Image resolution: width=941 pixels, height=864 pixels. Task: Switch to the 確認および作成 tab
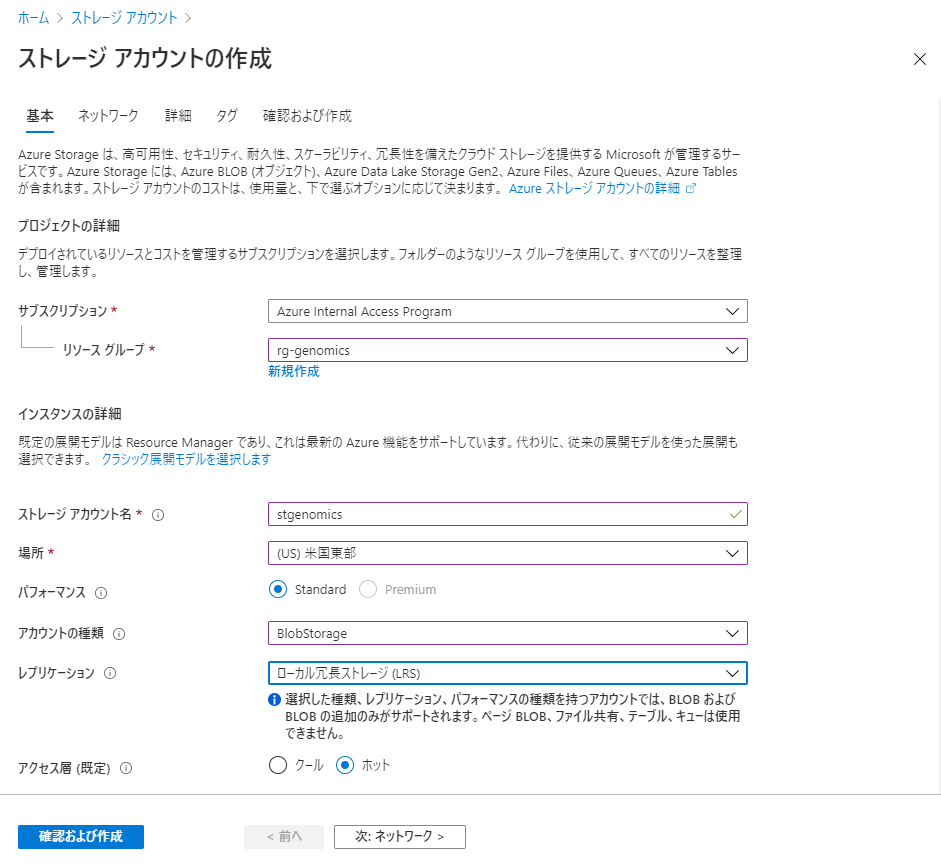point(307,116)
